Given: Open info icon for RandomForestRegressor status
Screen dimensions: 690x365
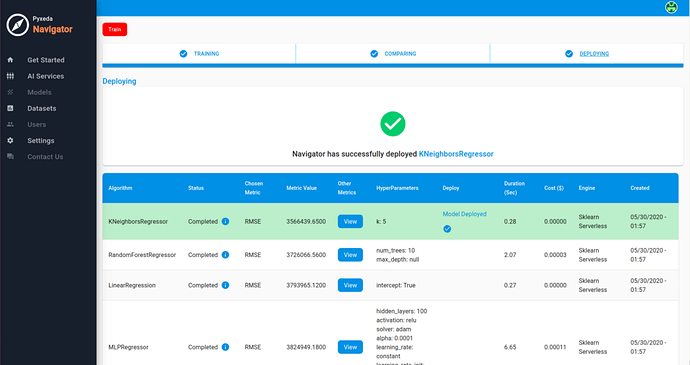Looking at the screenshot, I should pos(225,254).
